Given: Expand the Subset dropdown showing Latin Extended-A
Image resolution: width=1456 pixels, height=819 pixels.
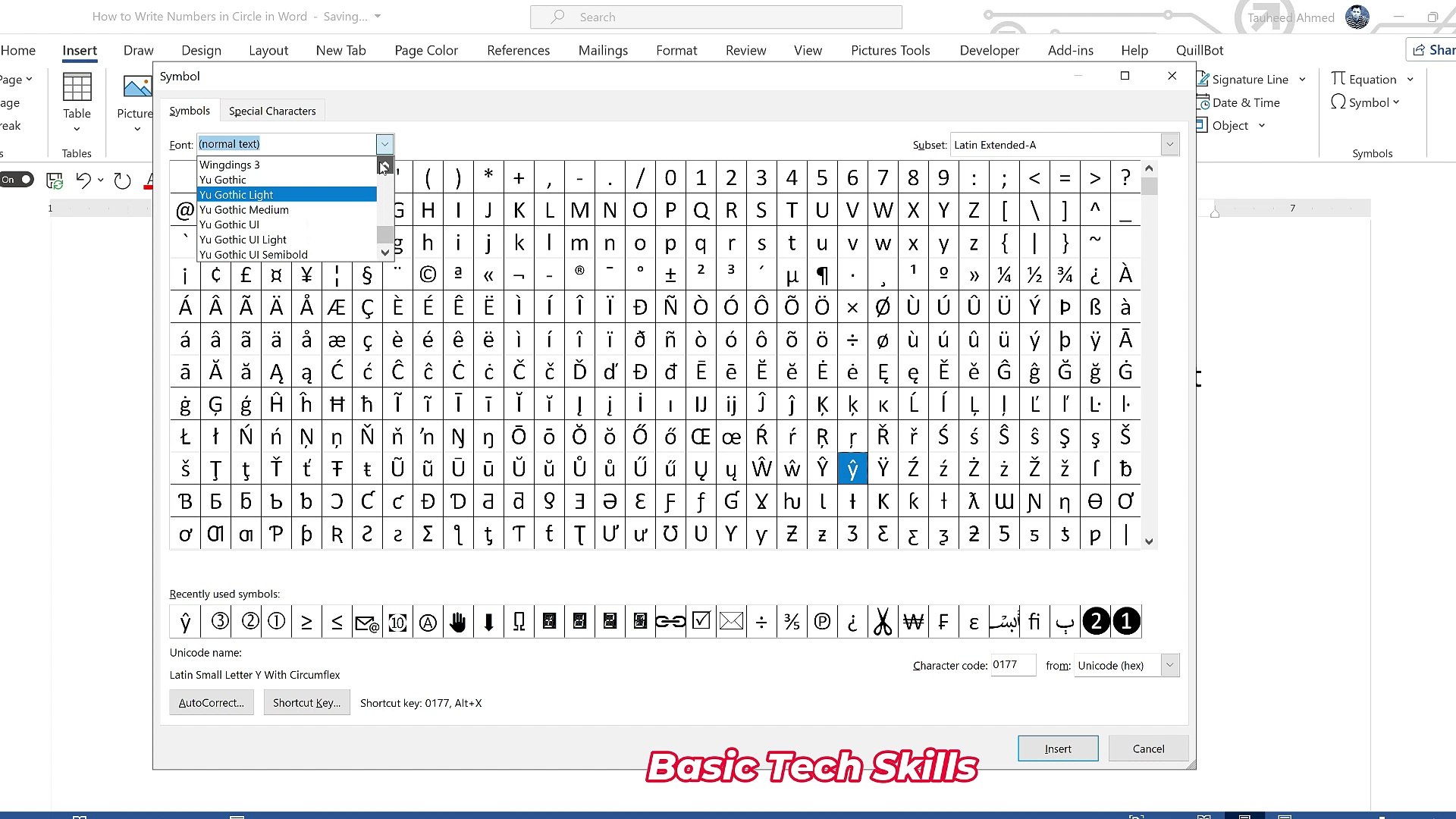Looking at the screenshot, I should pyautogui.click(x=1169, y=145).
